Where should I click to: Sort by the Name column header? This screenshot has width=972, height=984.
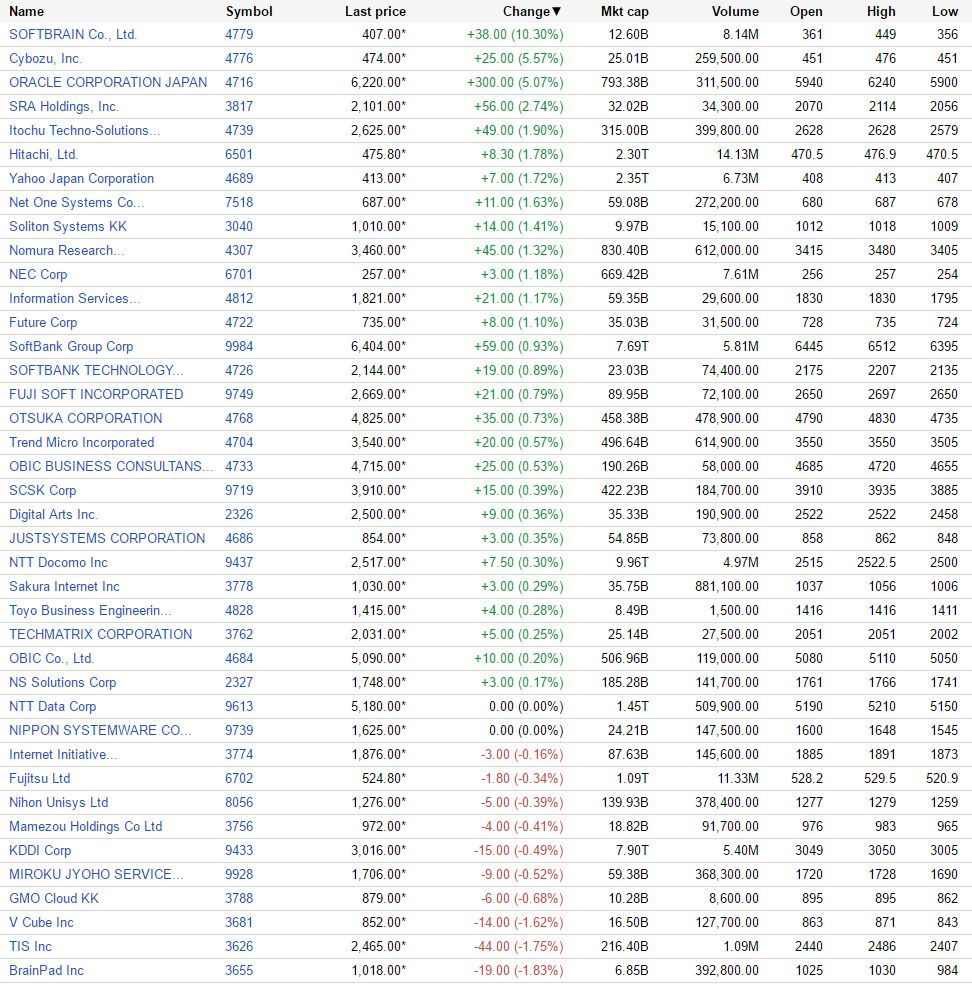tap(26, 11)
